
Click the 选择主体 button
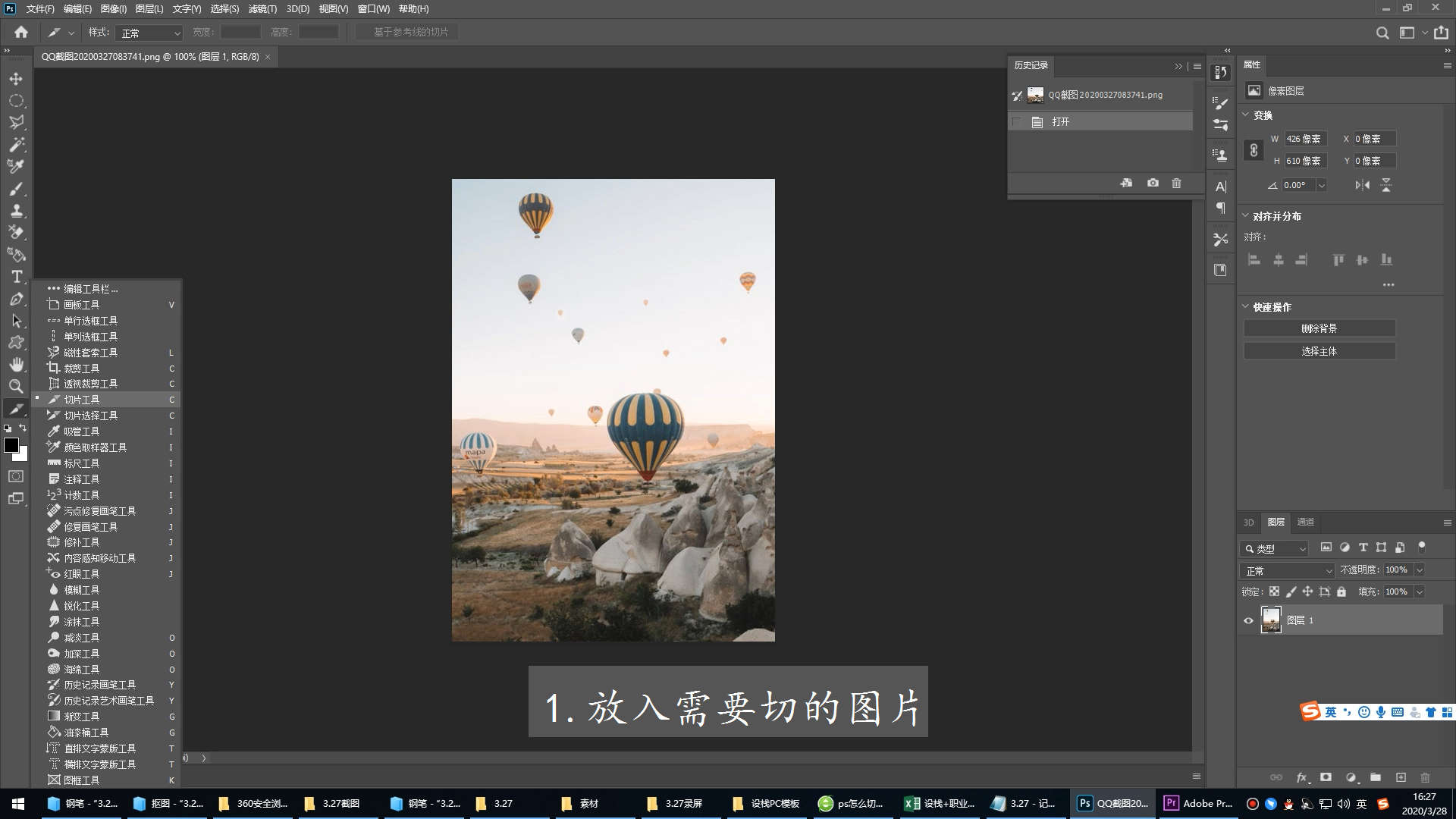pyautogui.click(x=1319, y=351)
